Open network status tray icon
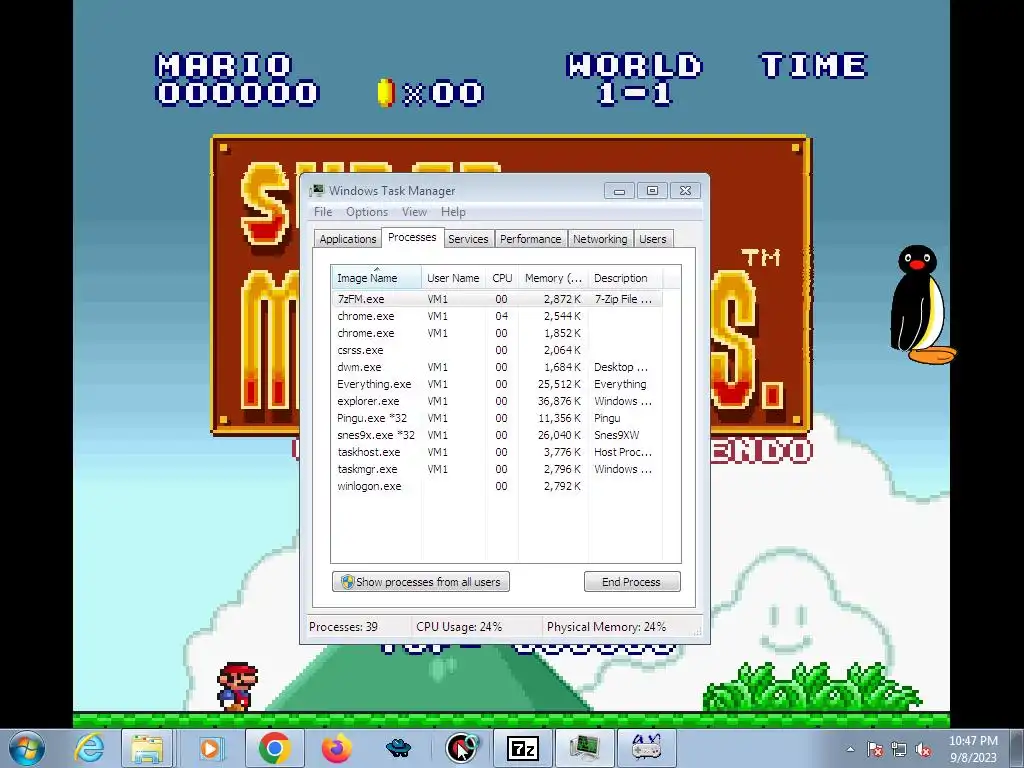The image size is (1024, 768). pos(899,749)
